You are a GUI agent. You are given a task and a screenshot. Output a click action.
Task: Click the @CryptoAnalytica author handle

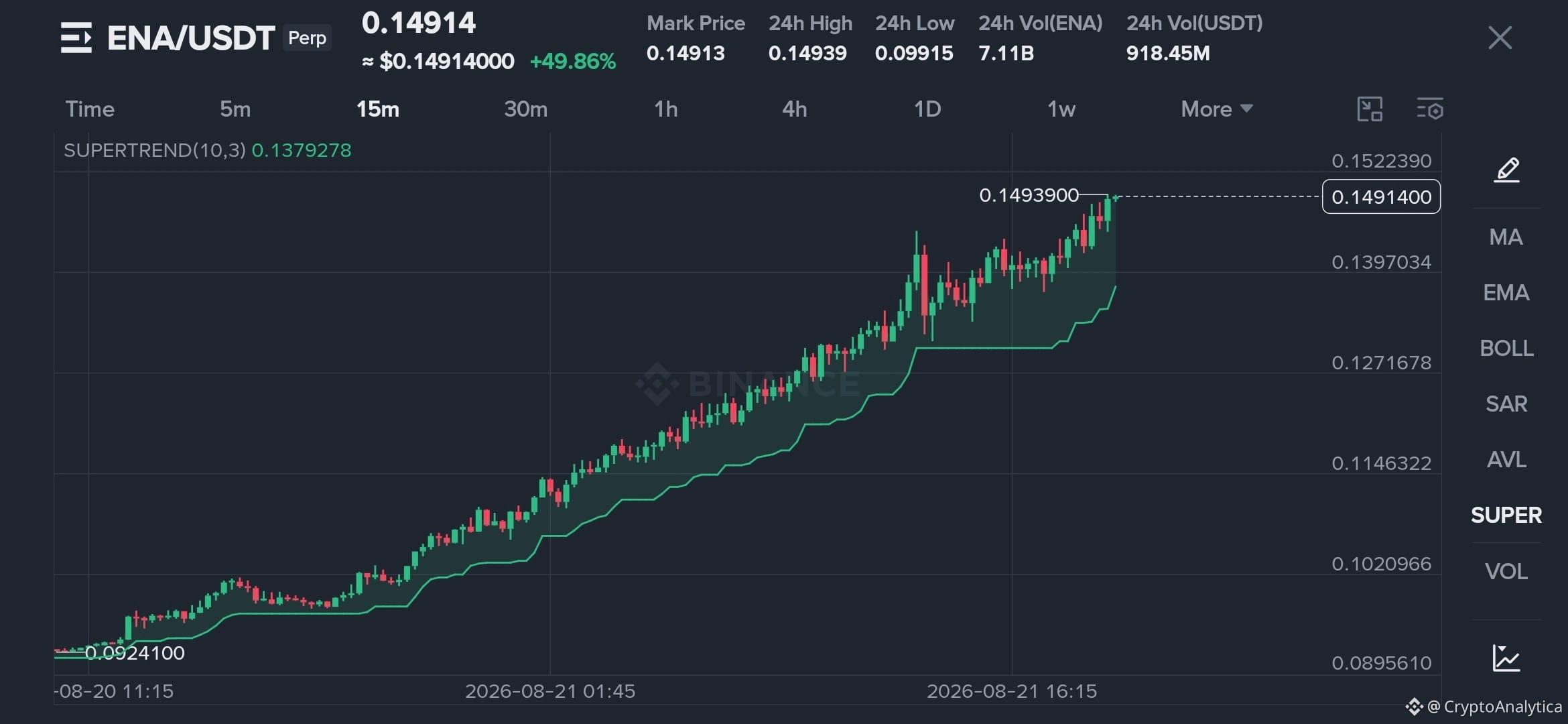pyautogui.click(x=1495, y=707)
